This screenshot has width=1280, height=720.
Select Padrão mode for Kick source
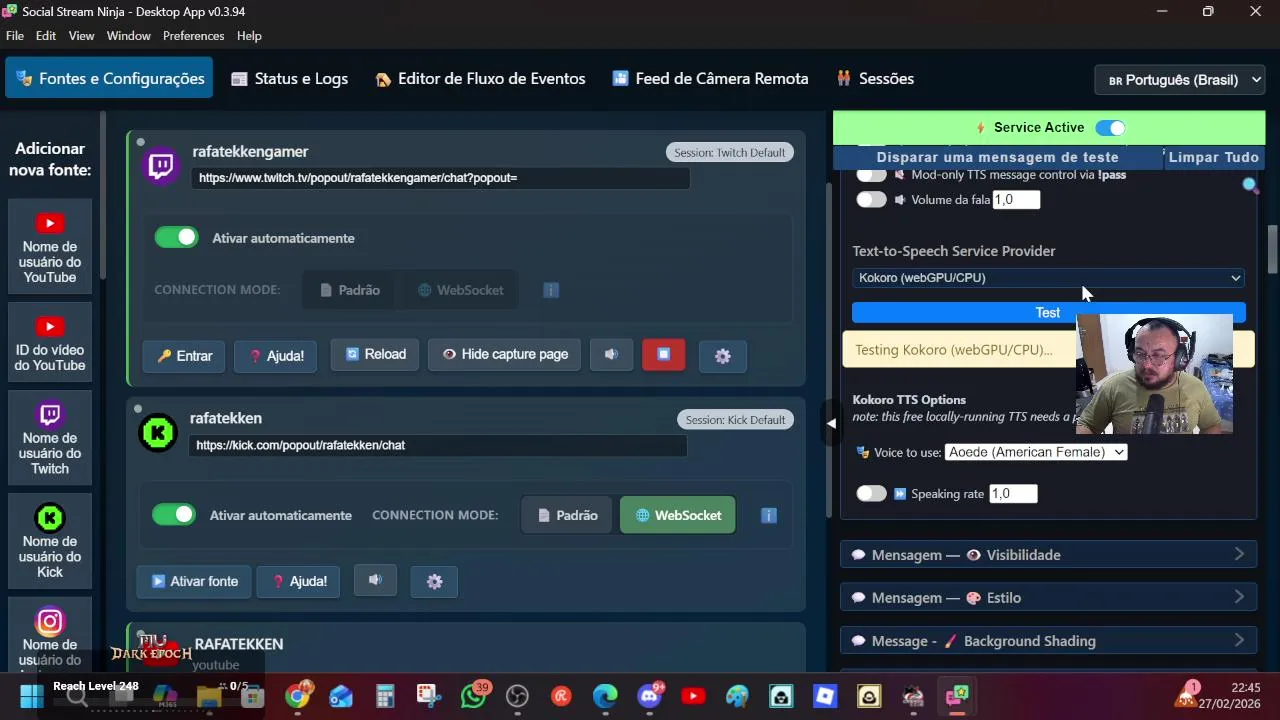point(567,515)
